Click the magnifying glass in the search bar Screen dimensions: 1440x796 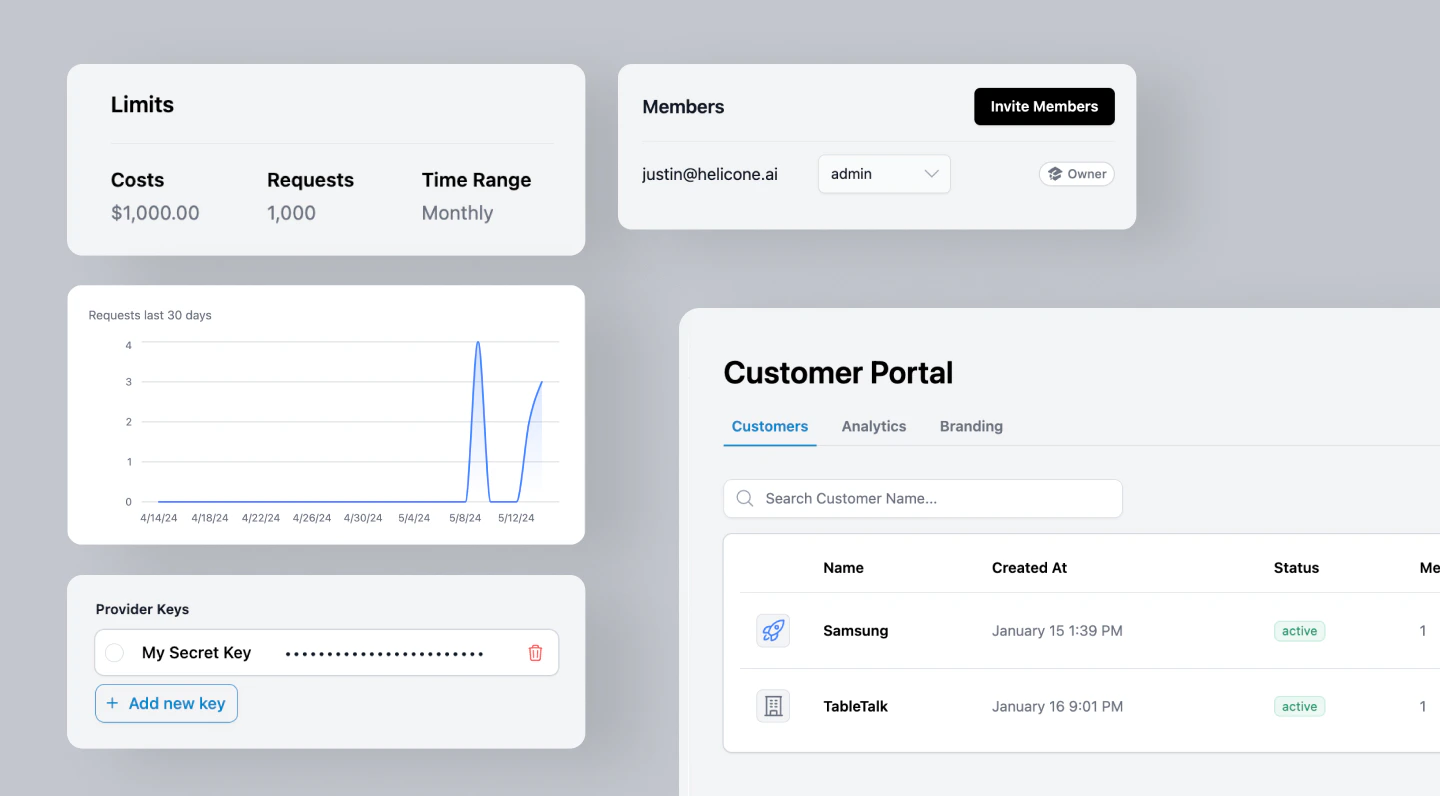[744, 498]
